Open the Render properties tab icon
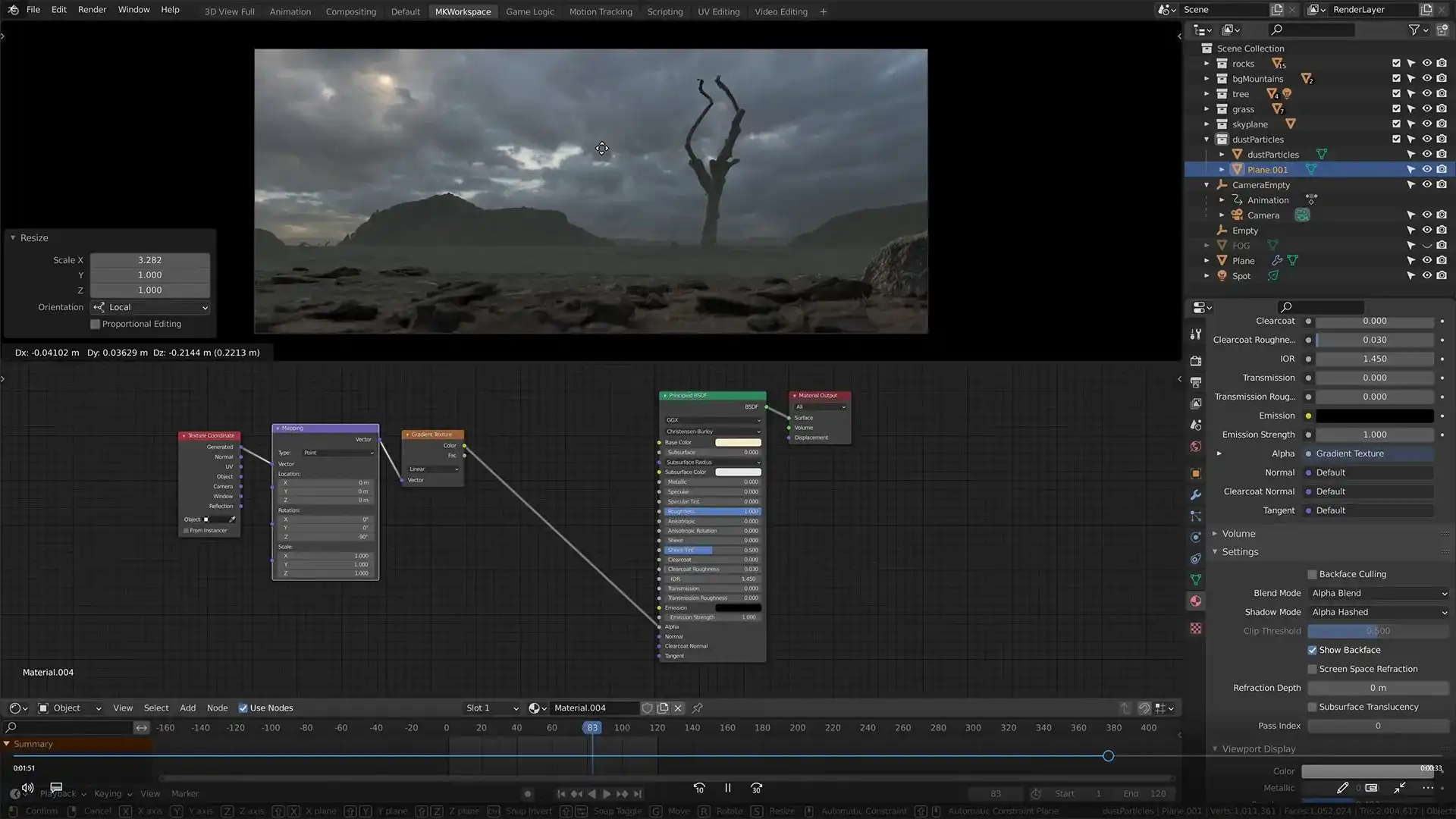This screenshot has width=1456, height=819. coord(1196,361)
